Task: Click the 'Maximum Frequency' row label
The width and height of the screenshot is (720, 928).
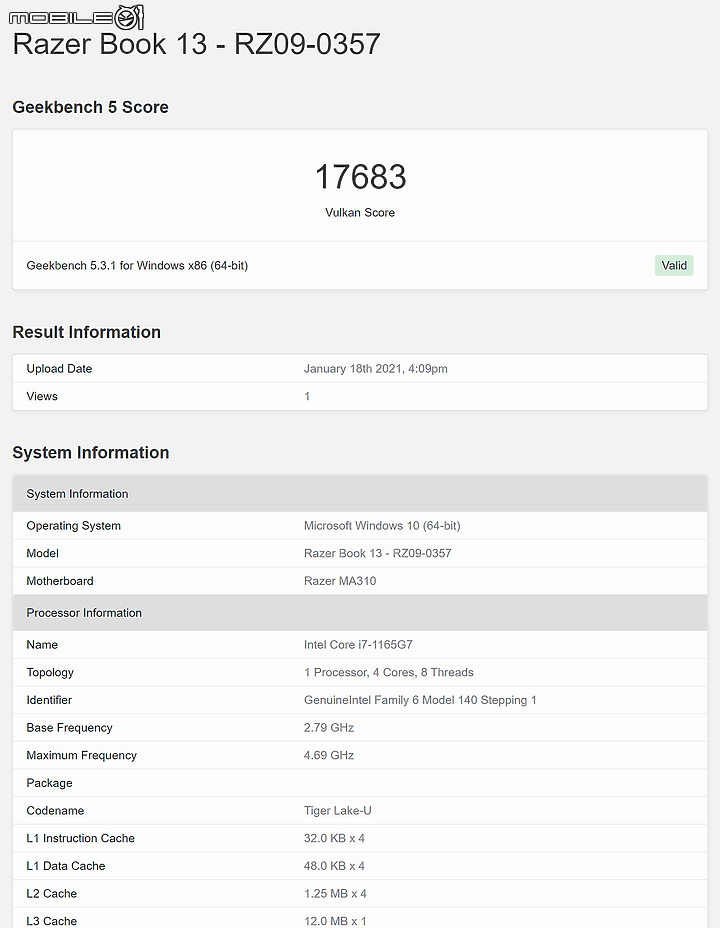Action: tap(82, 755)
